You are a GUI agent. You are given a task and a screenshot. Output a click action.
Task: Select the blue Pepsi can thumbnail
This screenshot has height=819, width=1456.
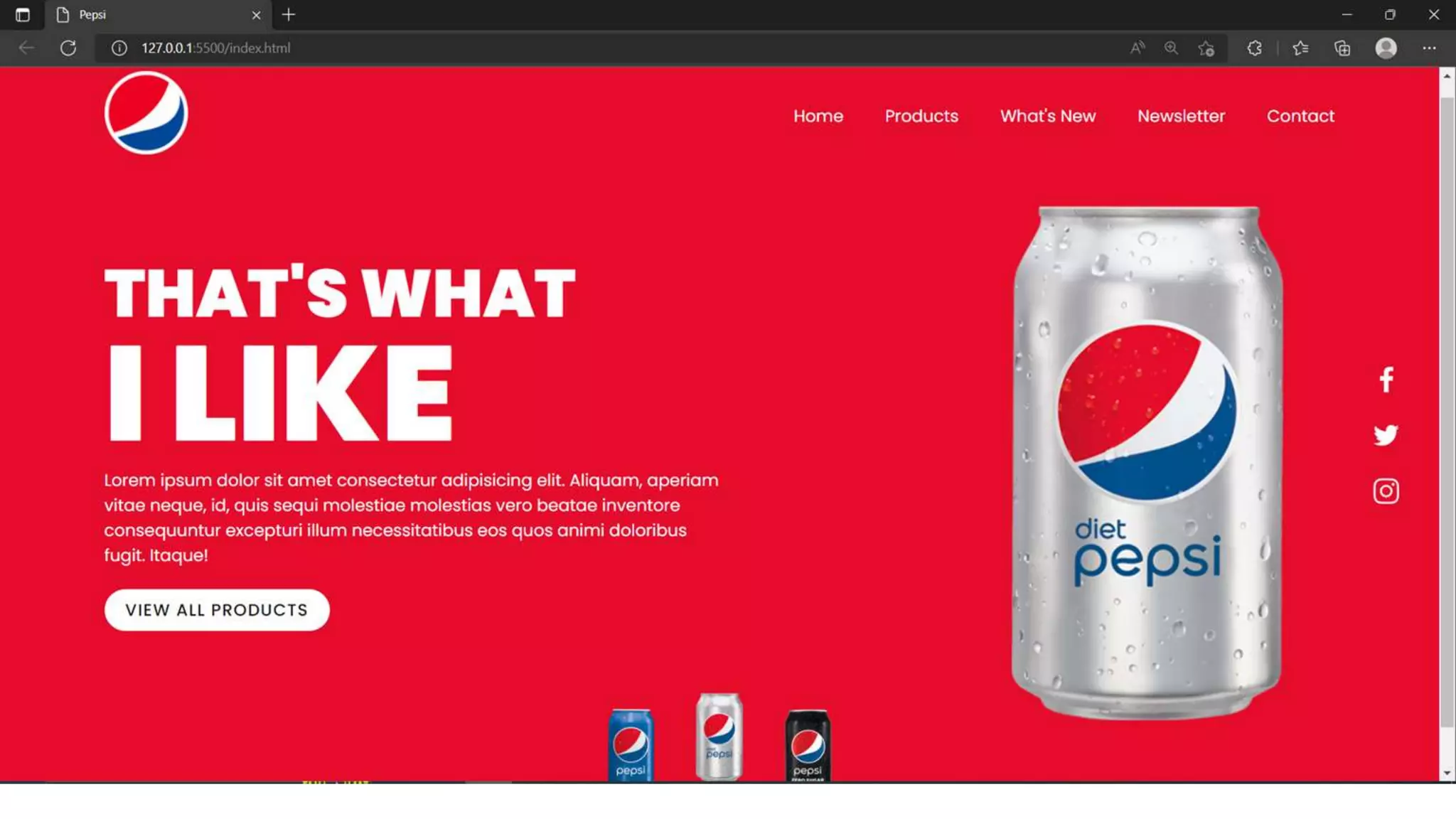pyautogui.click(x=631, y=745)
